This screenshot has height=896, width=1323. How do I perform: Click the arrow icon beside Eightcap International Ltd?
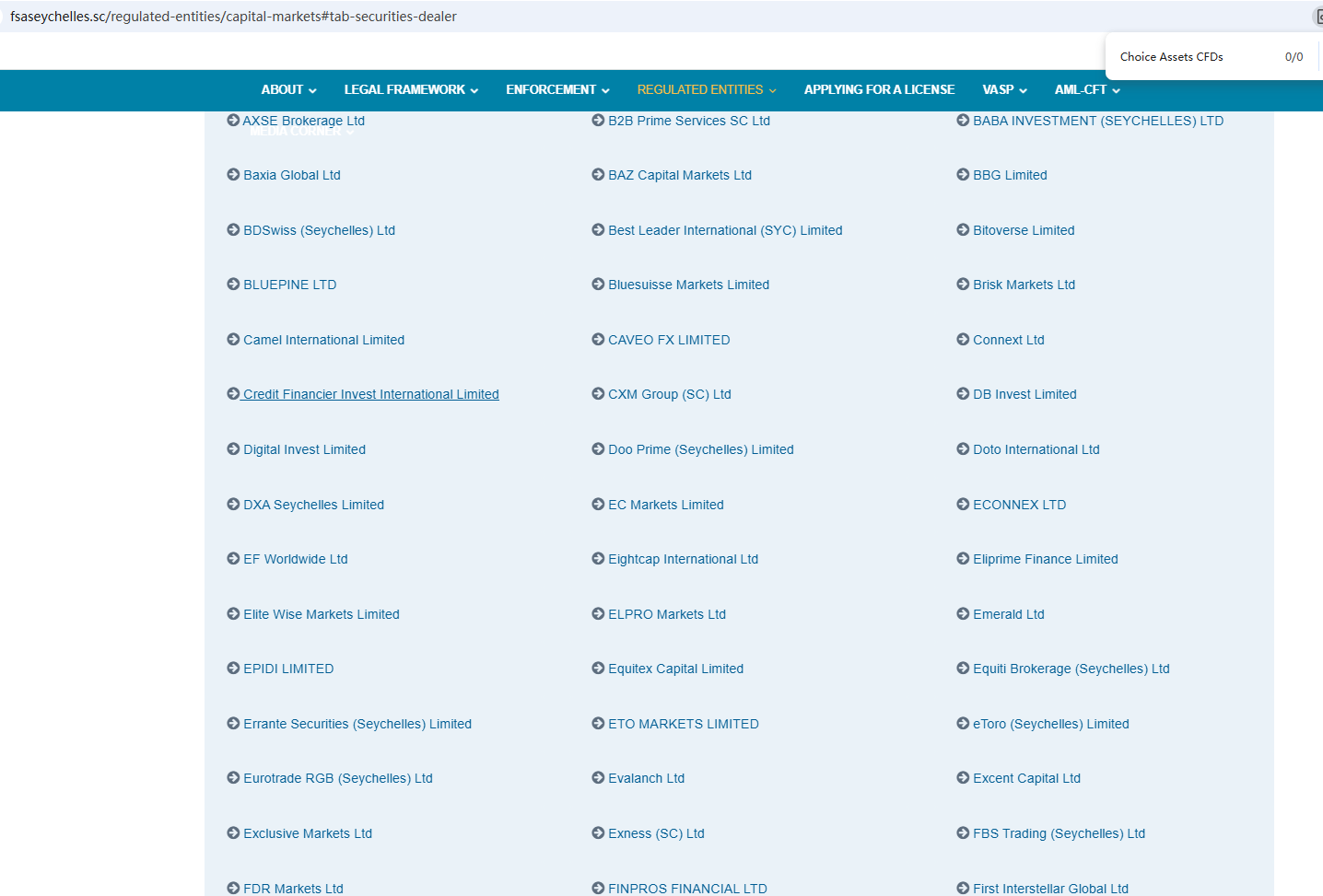[x=598, y=558]
